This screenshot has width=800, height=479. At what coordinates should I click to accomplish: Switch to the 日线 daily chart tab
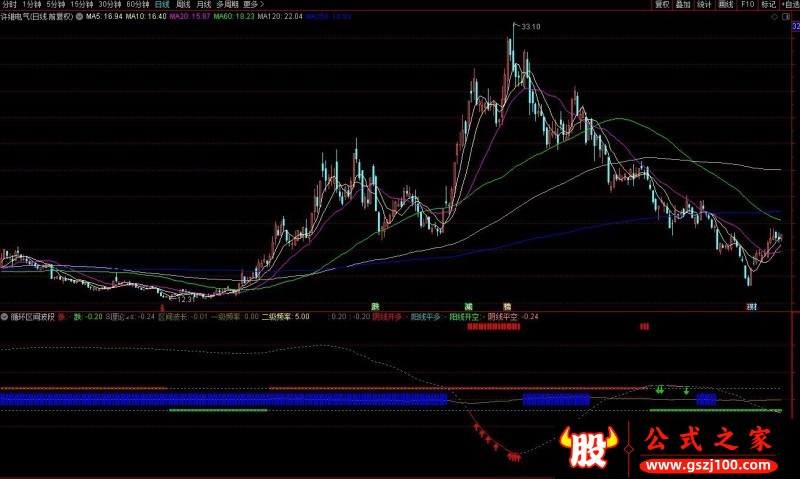coord(162,5)
